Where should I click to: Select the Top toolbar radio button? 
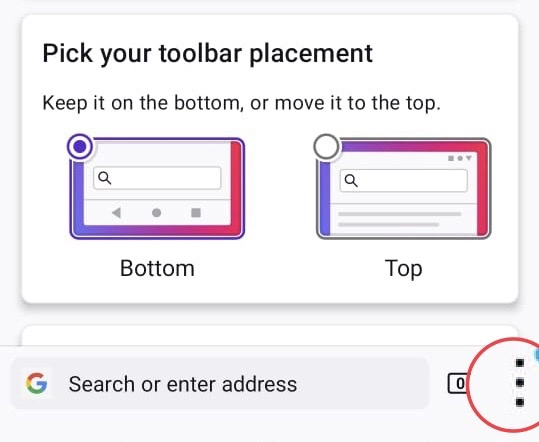point(326,147)
